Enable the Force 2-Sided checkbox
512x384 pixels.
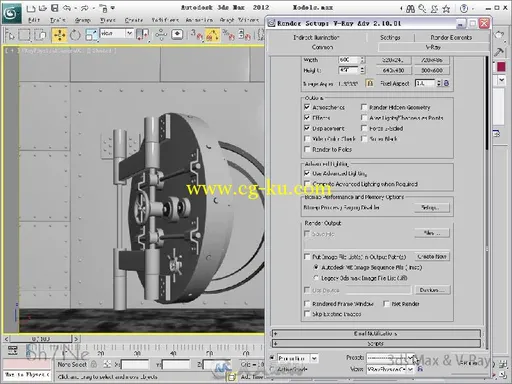364,128
